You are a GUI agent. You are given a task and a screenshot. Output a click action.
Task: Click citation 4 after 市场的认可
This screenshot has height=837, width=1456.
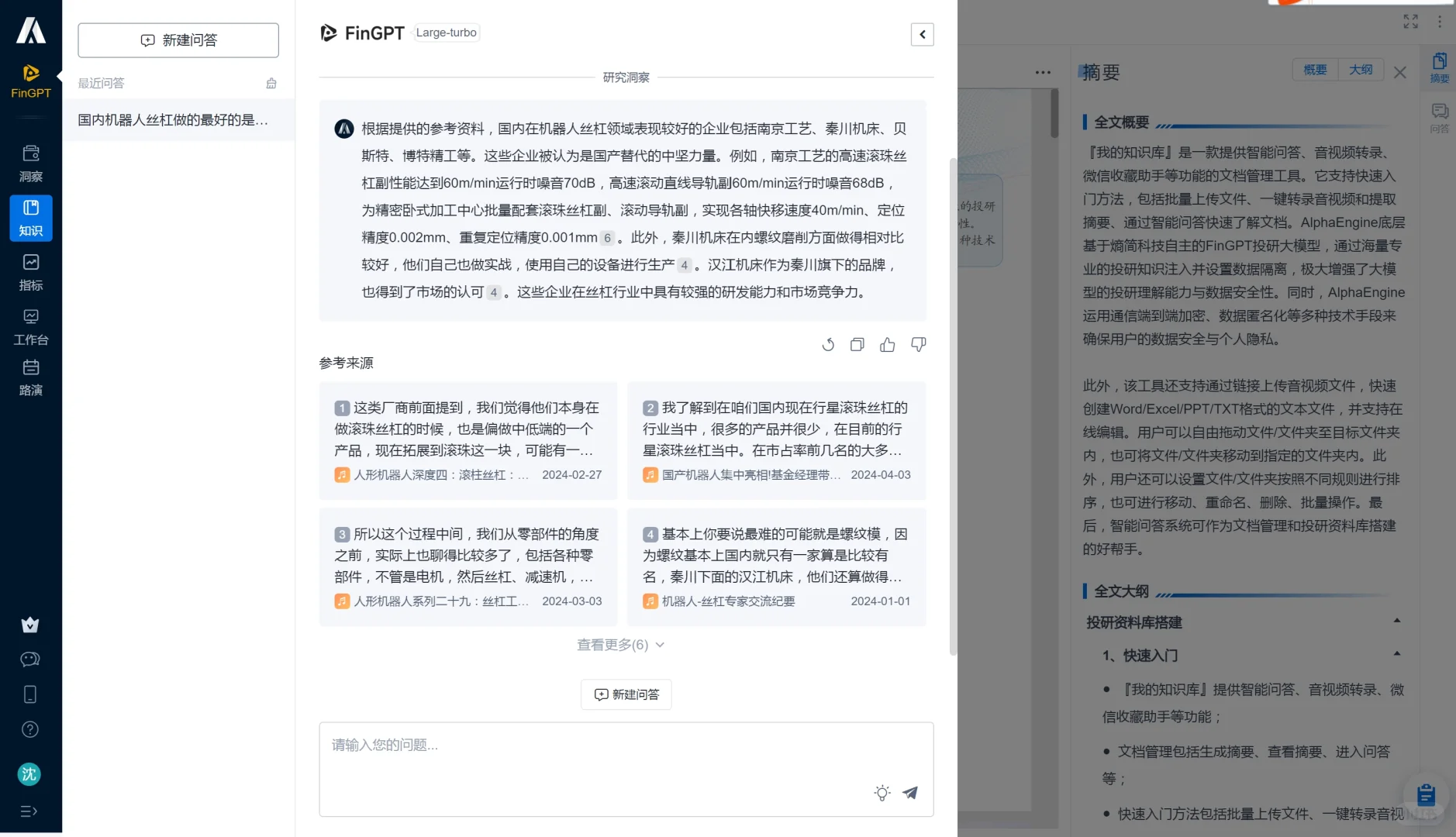point(494,292)
